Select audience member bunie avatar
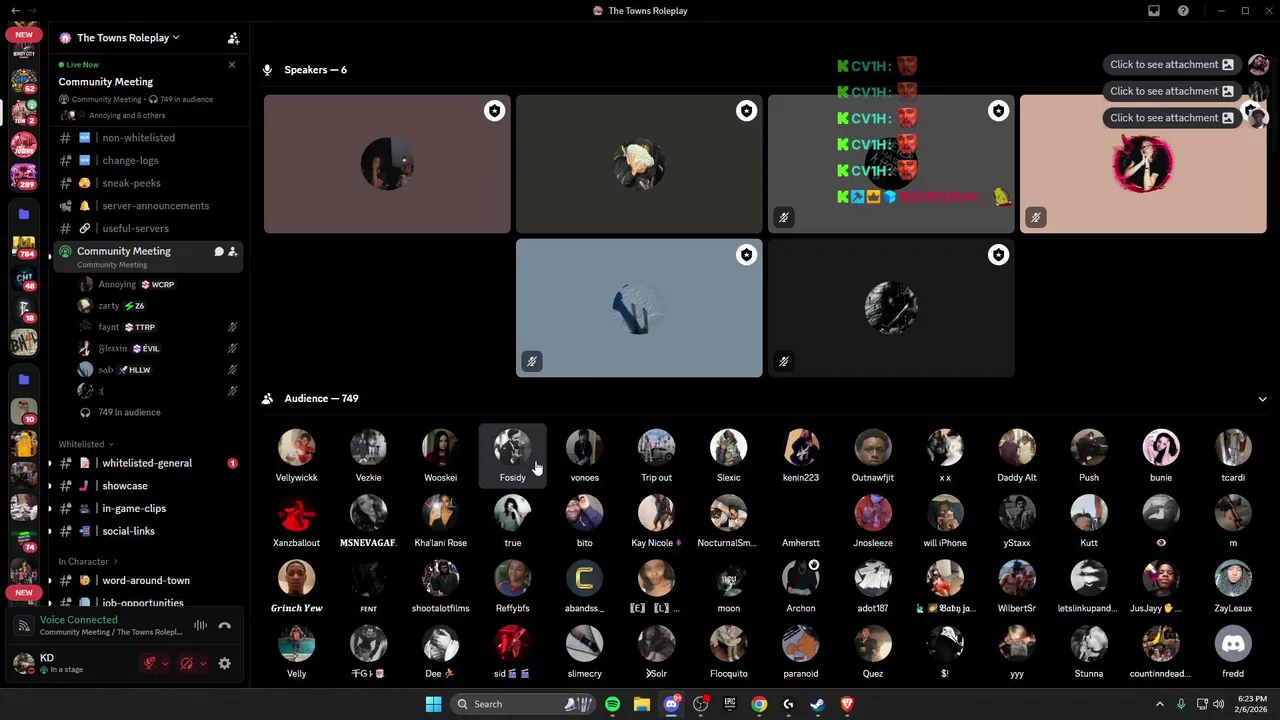 coord(1161,448)
